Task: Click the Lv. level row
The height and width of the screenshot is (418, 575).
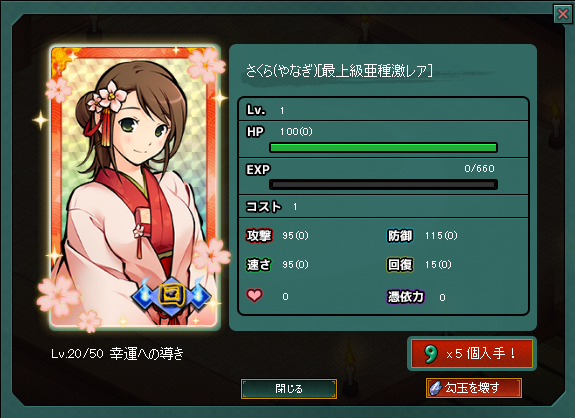Action: [x=383, y=110]
